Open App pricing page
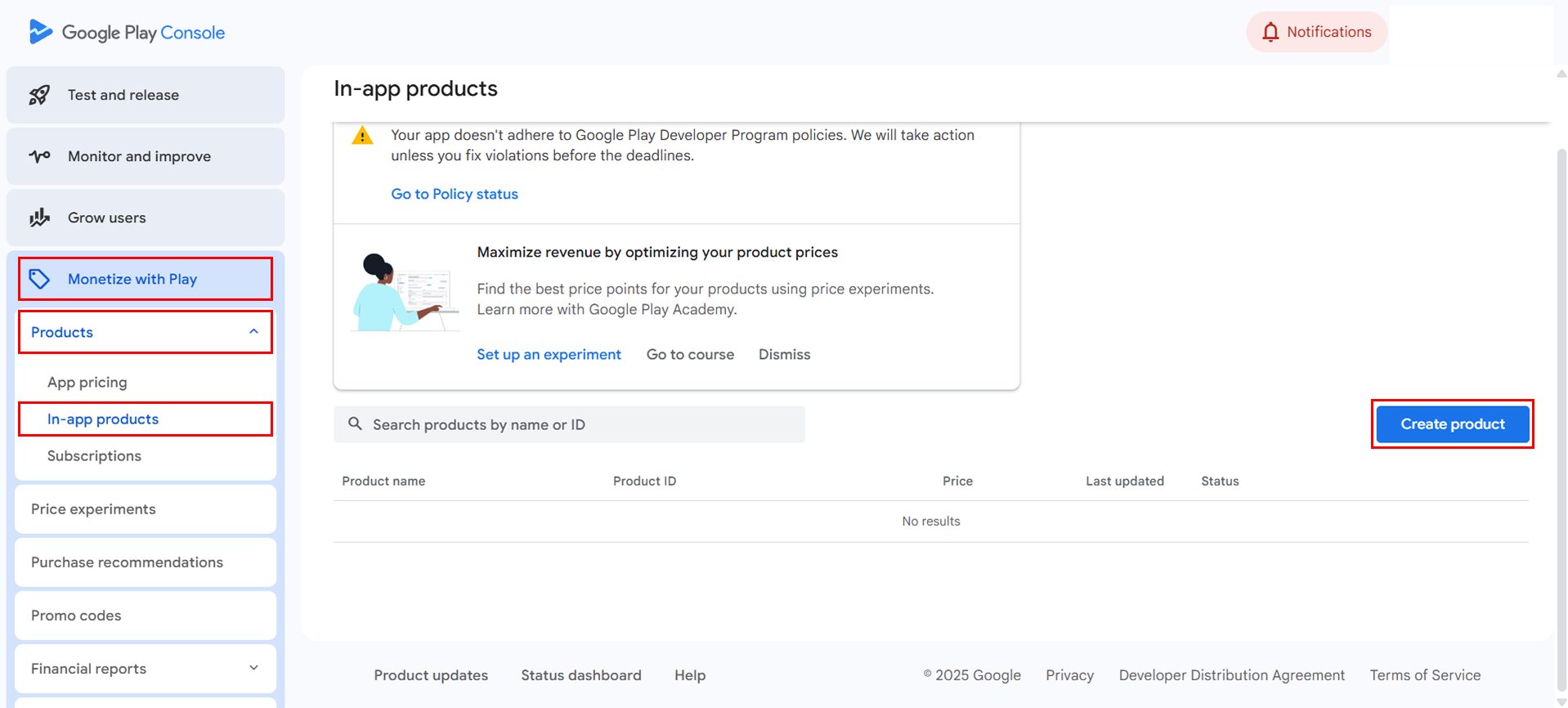The height and width of the screenshot is (708, 1568). click(87, 382)
